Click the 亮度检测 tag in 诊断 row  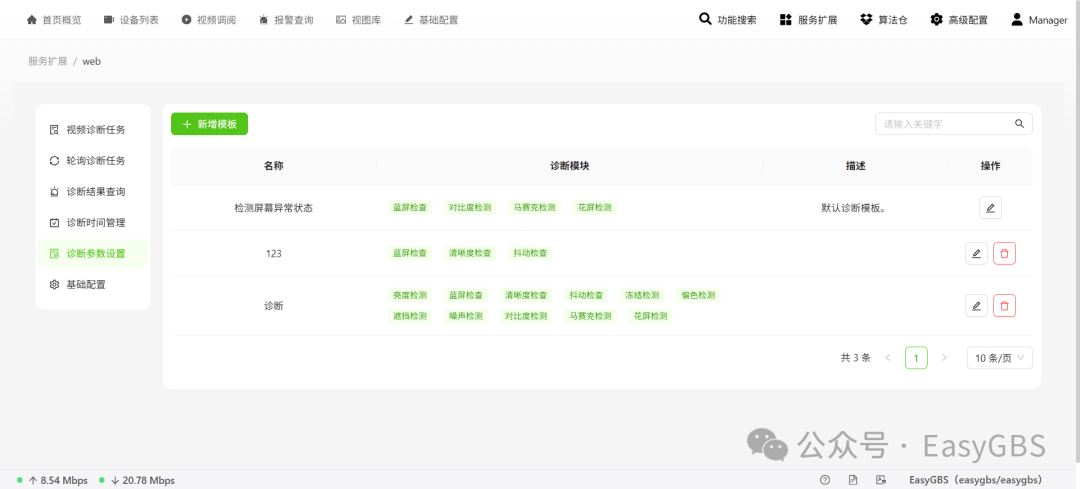pyautogui.click(x=410, y=295)
